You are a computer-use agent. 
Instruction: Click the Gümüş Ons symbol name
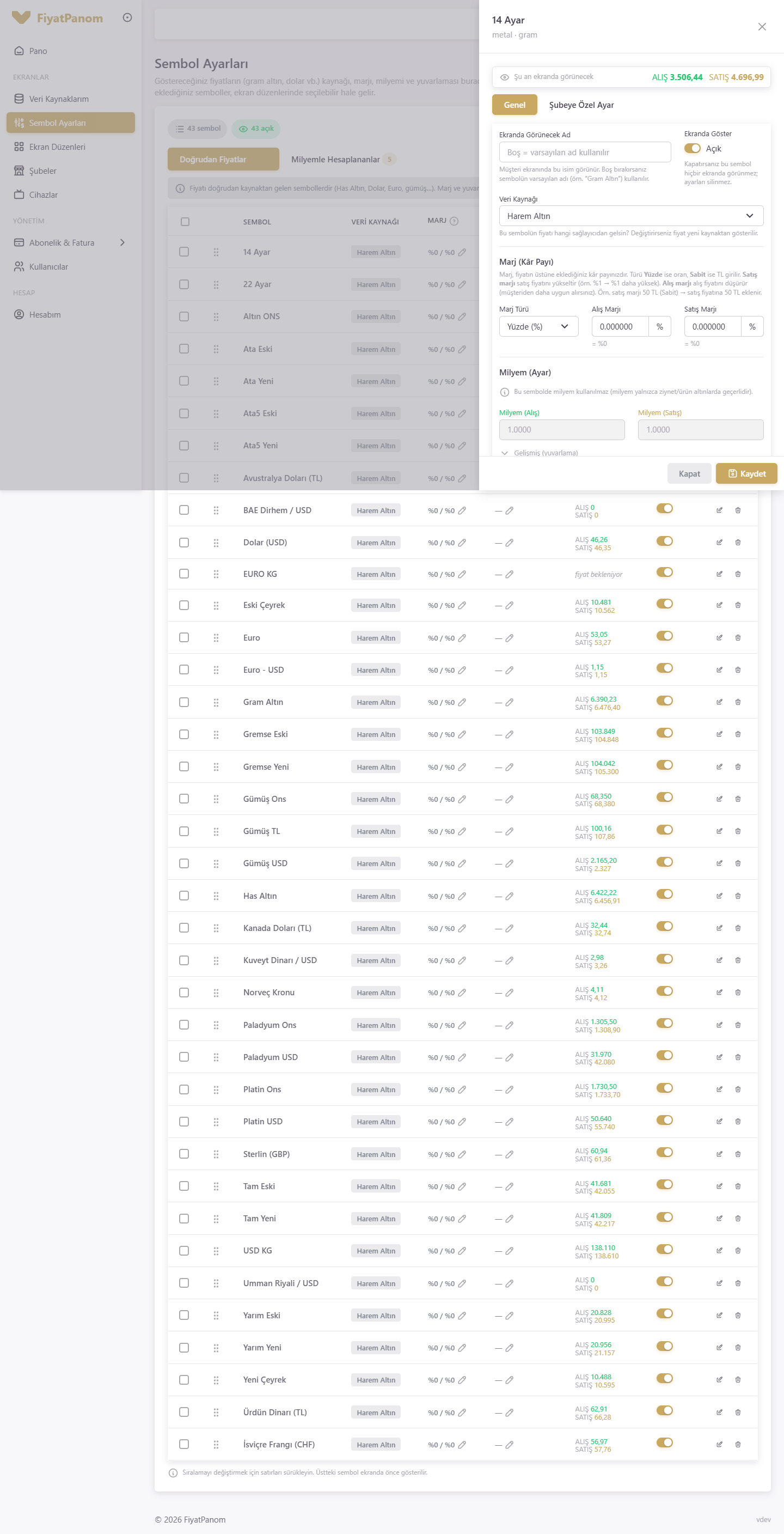pyautogui.click(x=264, y=799)
